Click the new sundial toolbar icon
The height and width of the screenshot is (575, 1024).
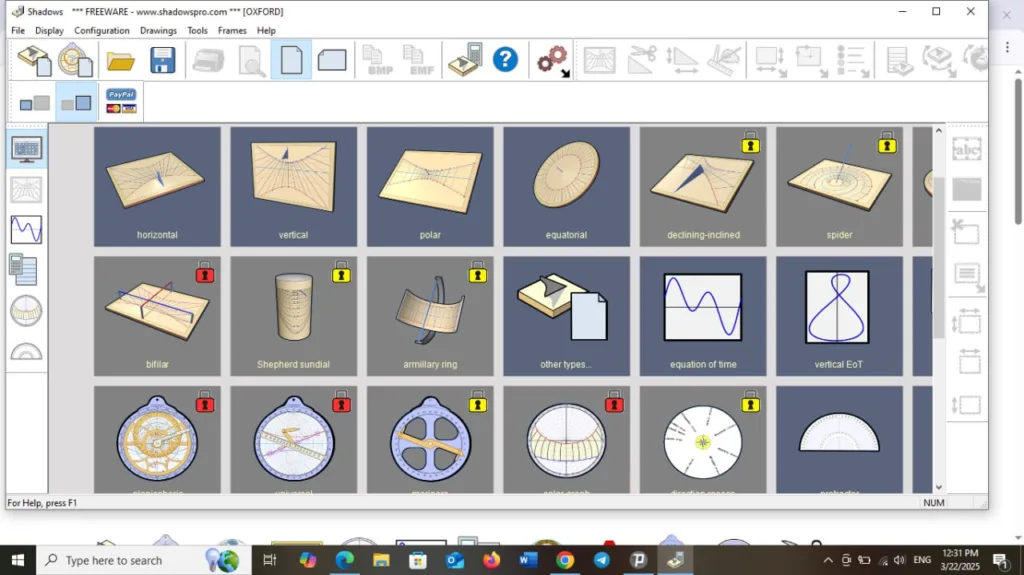tap(34, 60)
